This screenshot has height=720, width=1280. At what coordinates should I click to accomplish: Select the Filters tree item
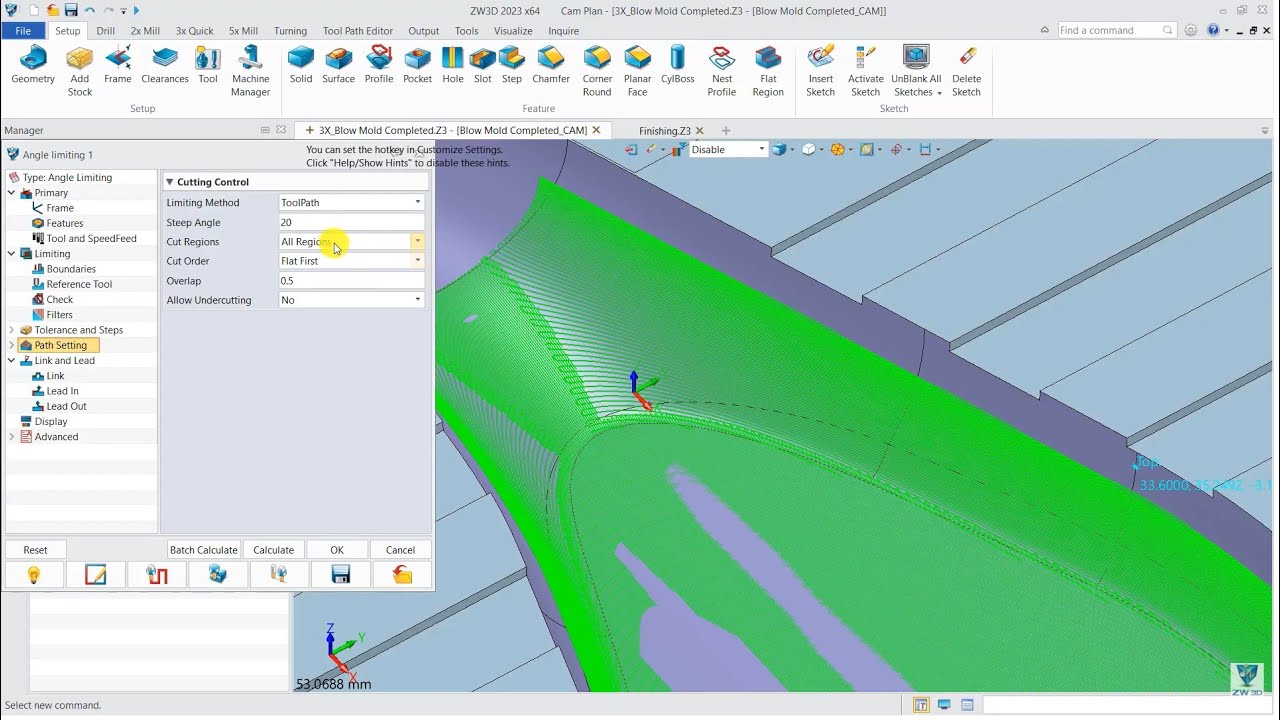(59, 315)
